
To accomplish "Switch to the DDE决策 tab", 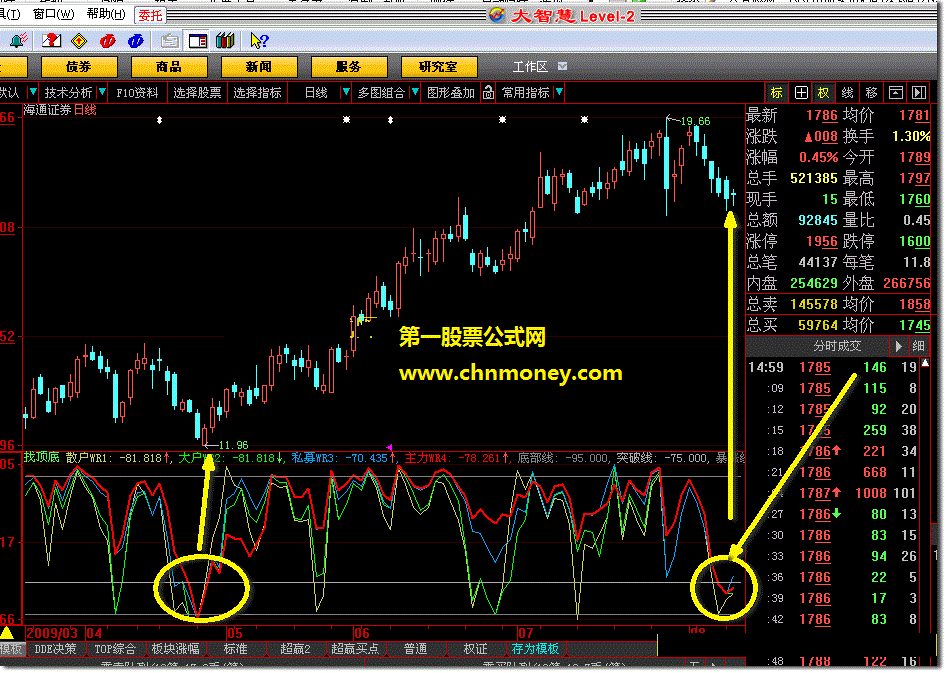I will 55,649.
